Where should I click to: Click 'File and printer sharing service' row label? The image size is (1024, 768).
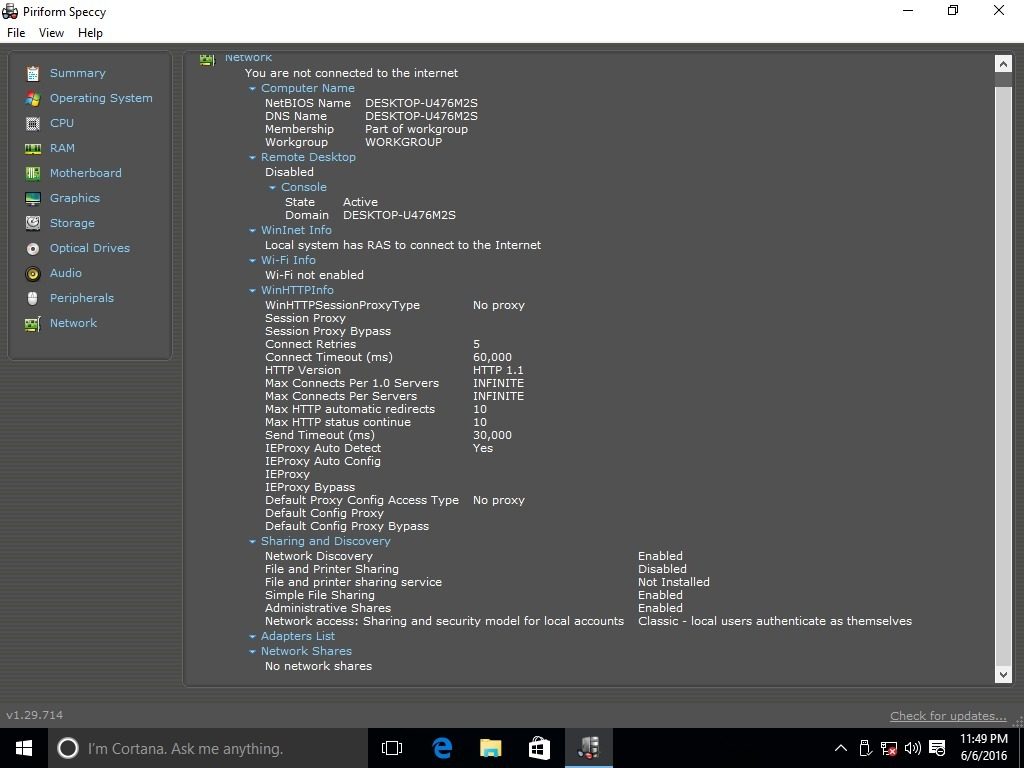(353, 583)
